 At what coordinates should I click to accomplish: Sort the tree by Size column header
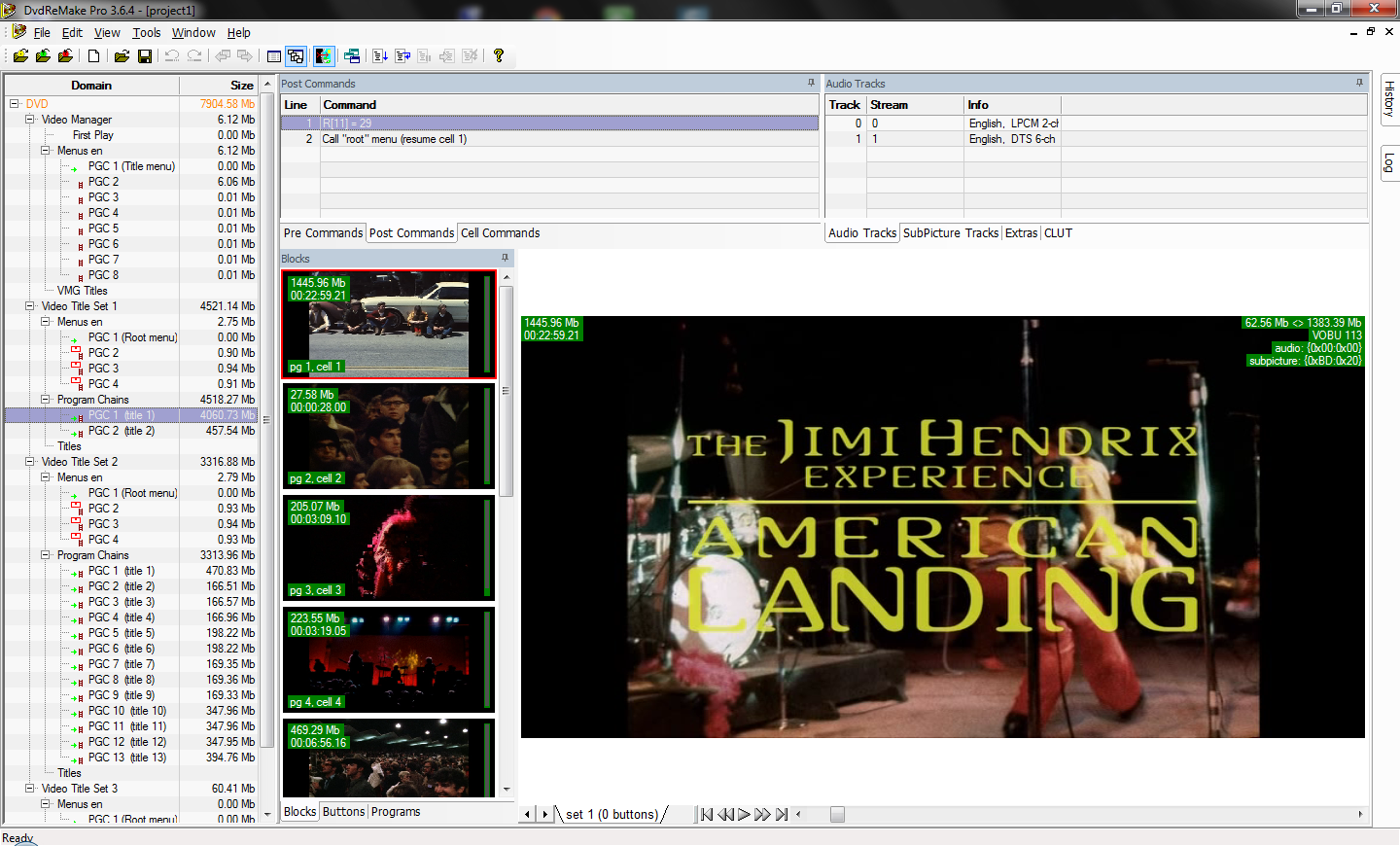click(x=219, y=86)
